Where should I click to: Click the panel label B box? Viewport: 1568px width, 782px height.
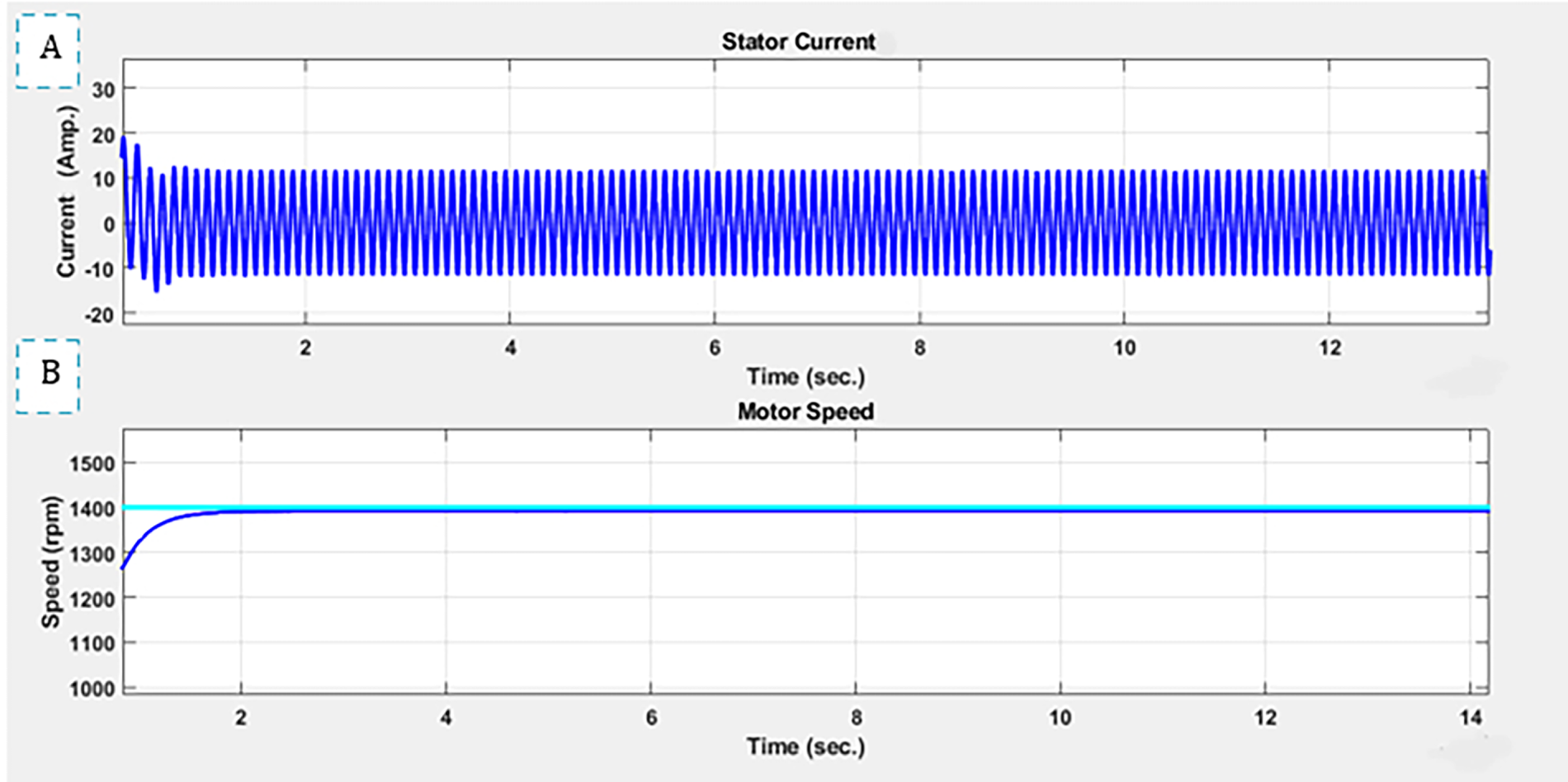click(48, 375)
